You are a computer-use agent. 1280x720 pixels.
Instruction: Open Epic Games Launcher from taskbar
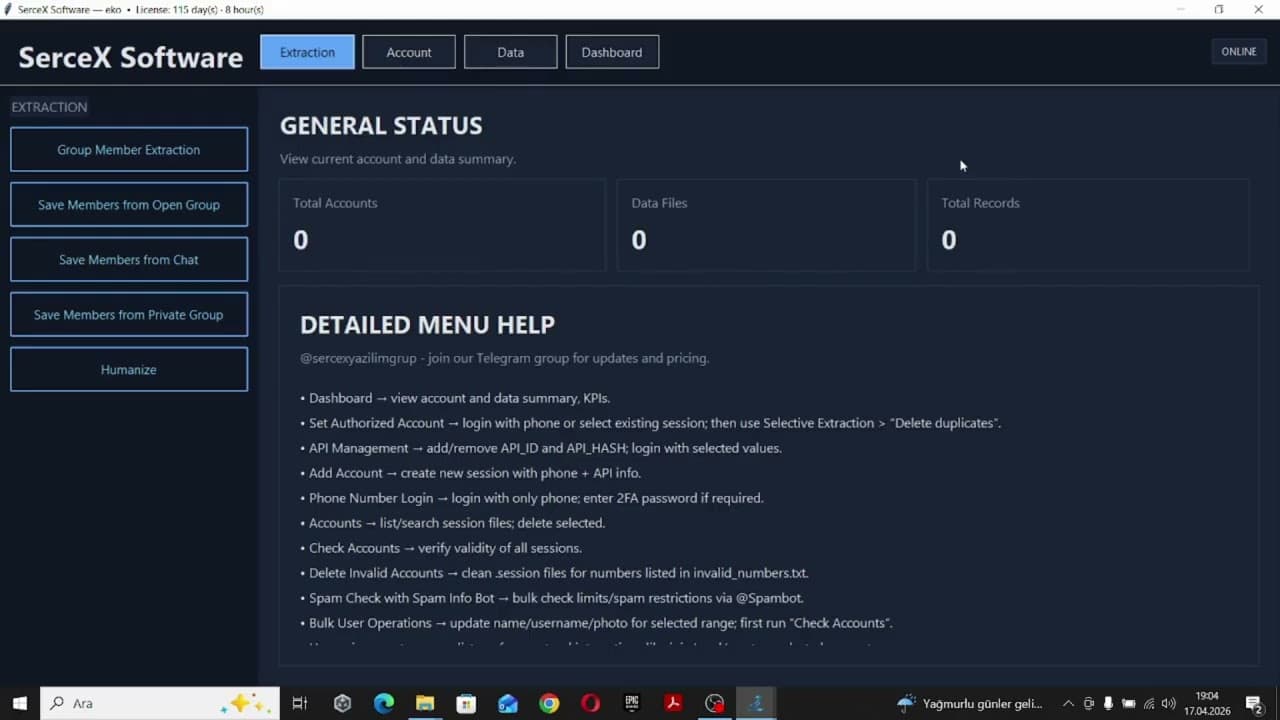(632, 703)
